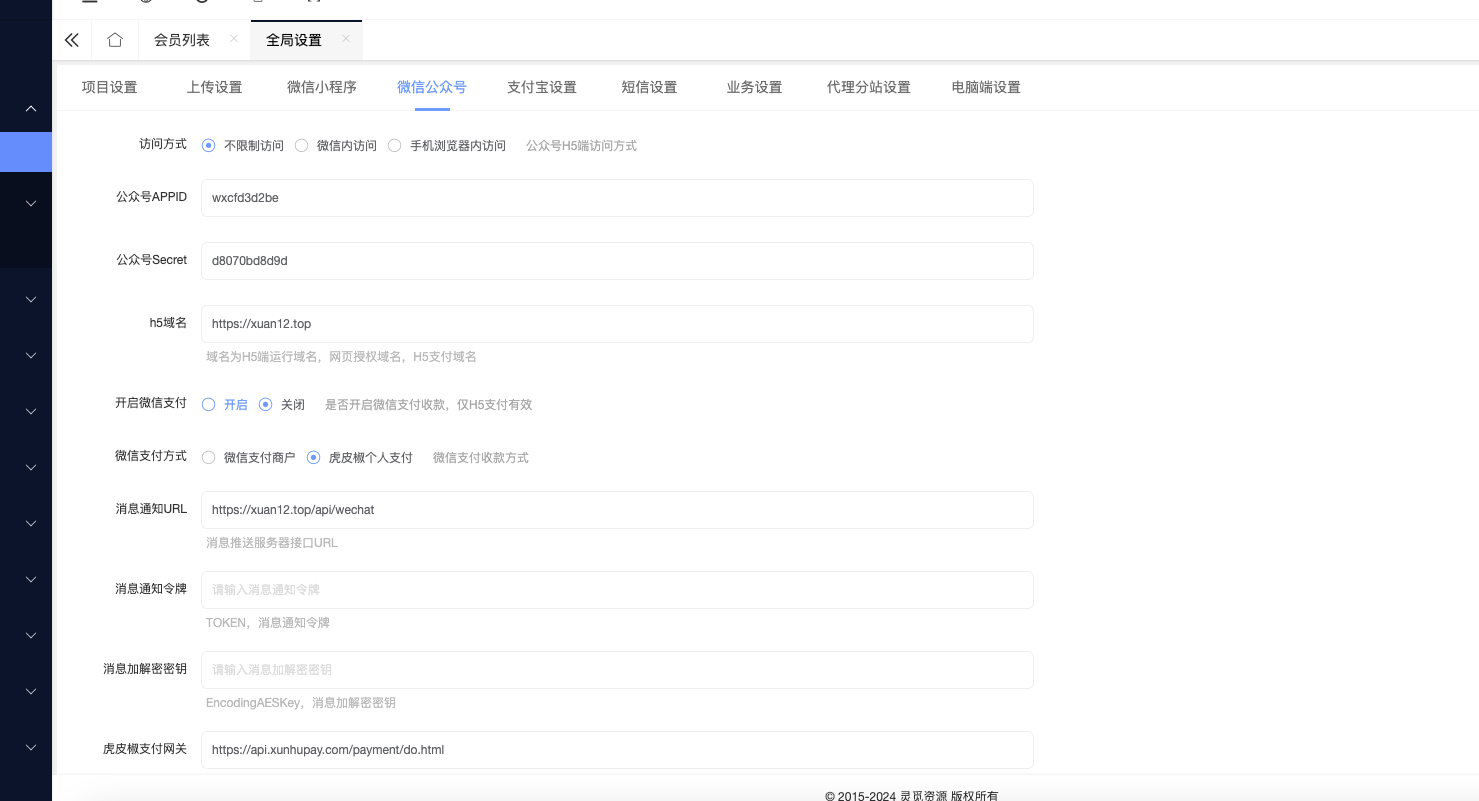
Task: Choose 微信支付商户 as payment method
Action: pos(208,457)
